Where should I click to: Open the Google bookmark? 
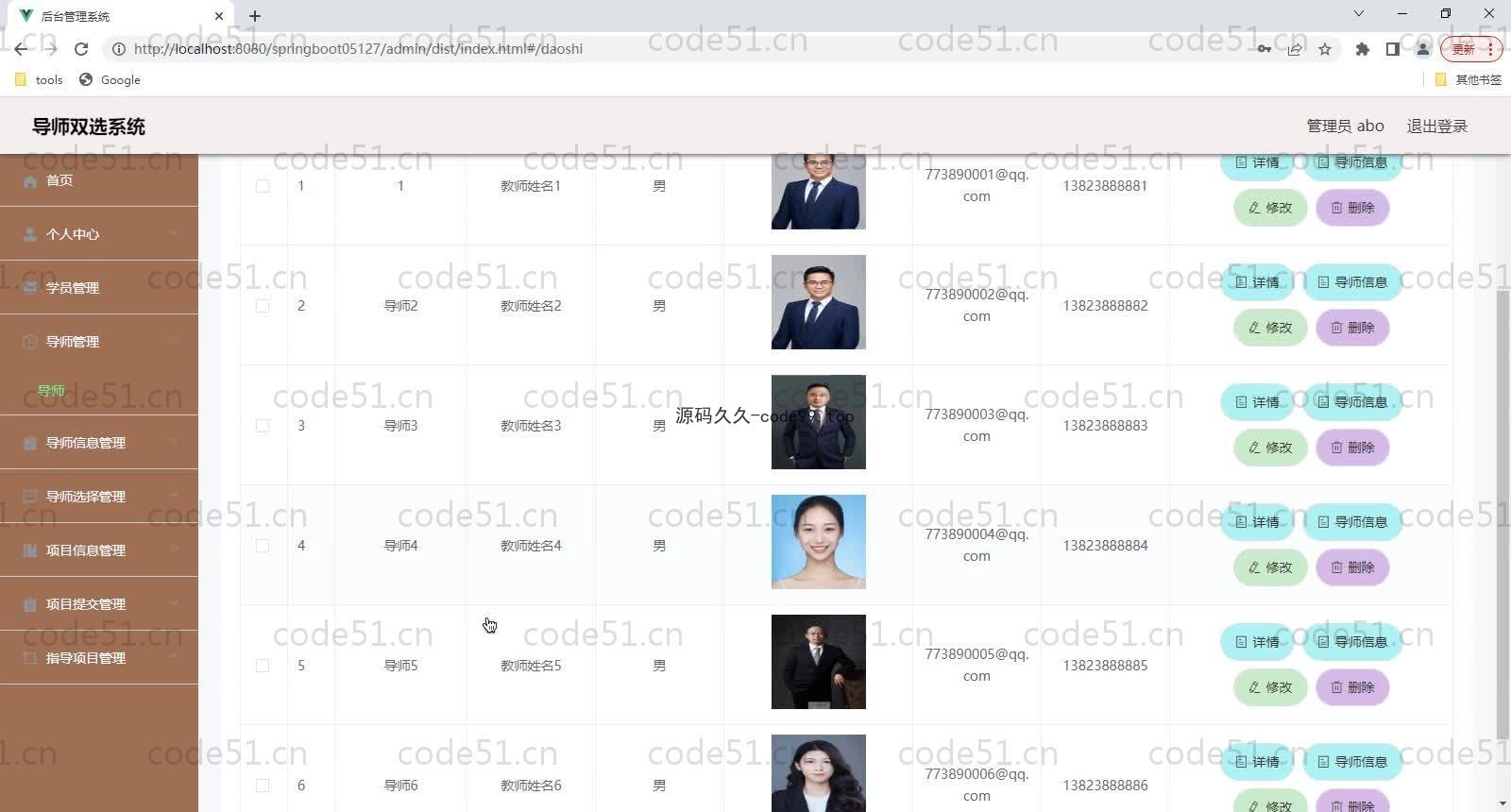[110, 80]
